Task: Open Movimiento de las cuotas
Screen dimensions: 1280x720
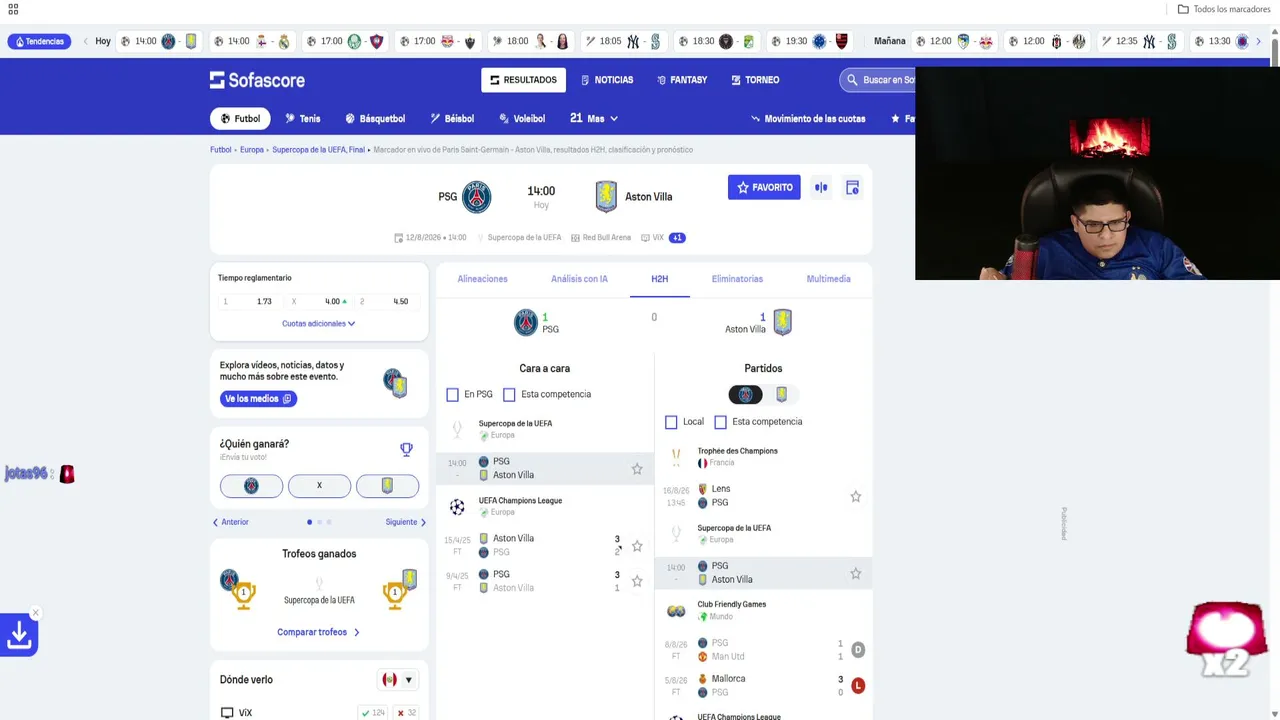Action: [808, 118]
